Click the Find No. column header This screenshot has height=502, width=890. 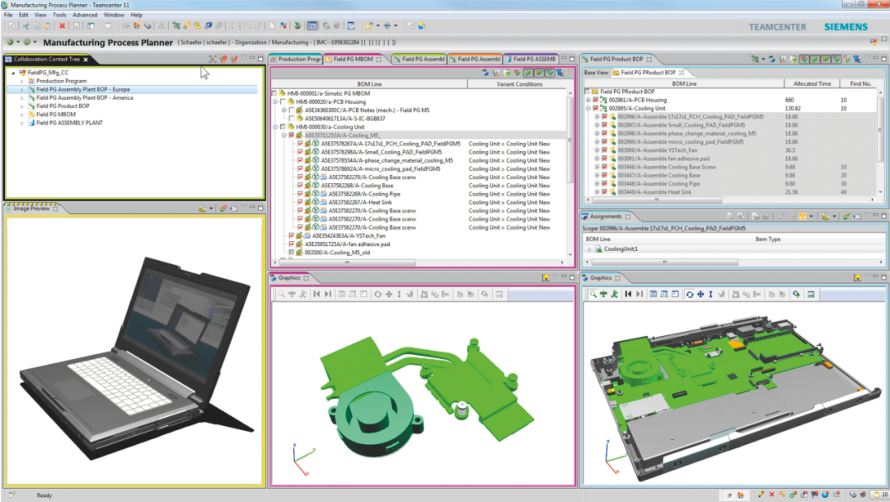click(860, 83)
